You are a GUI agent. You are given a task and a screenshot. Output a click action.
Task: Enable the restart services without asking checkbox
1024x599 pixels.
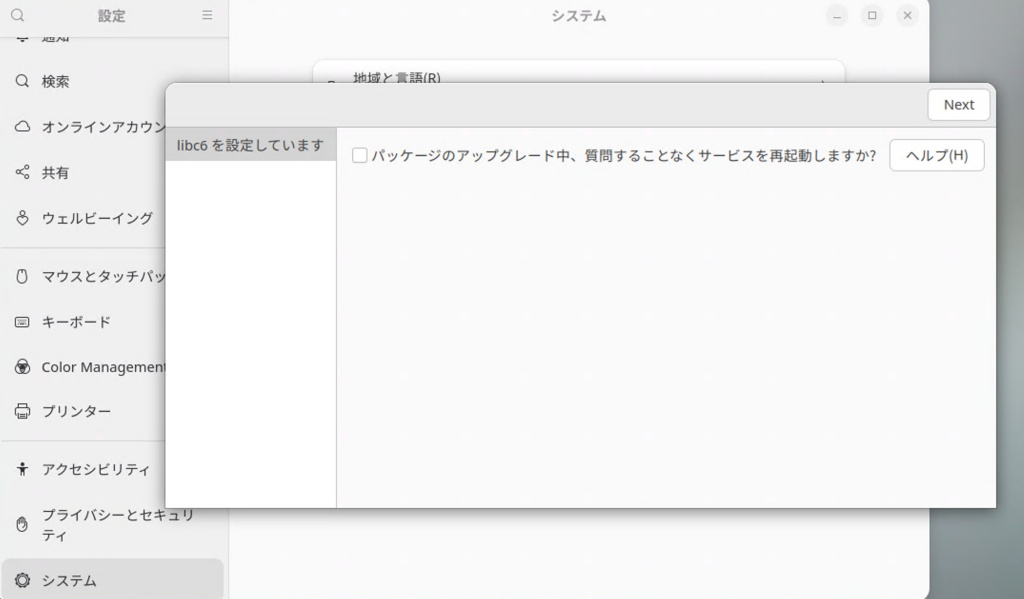click(359, 155)
